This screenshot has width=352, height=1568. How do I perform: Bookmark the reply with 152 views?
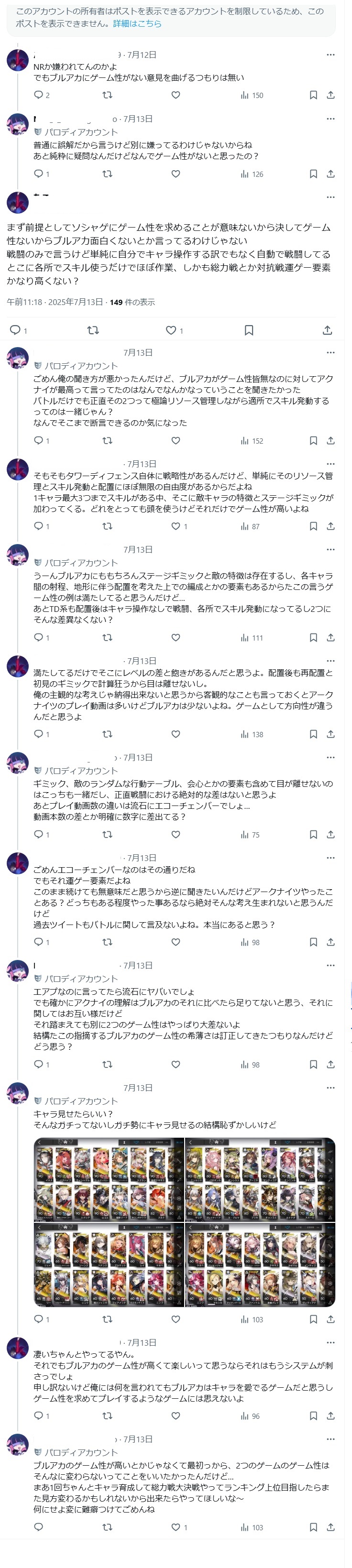click(x=313, y=441)
